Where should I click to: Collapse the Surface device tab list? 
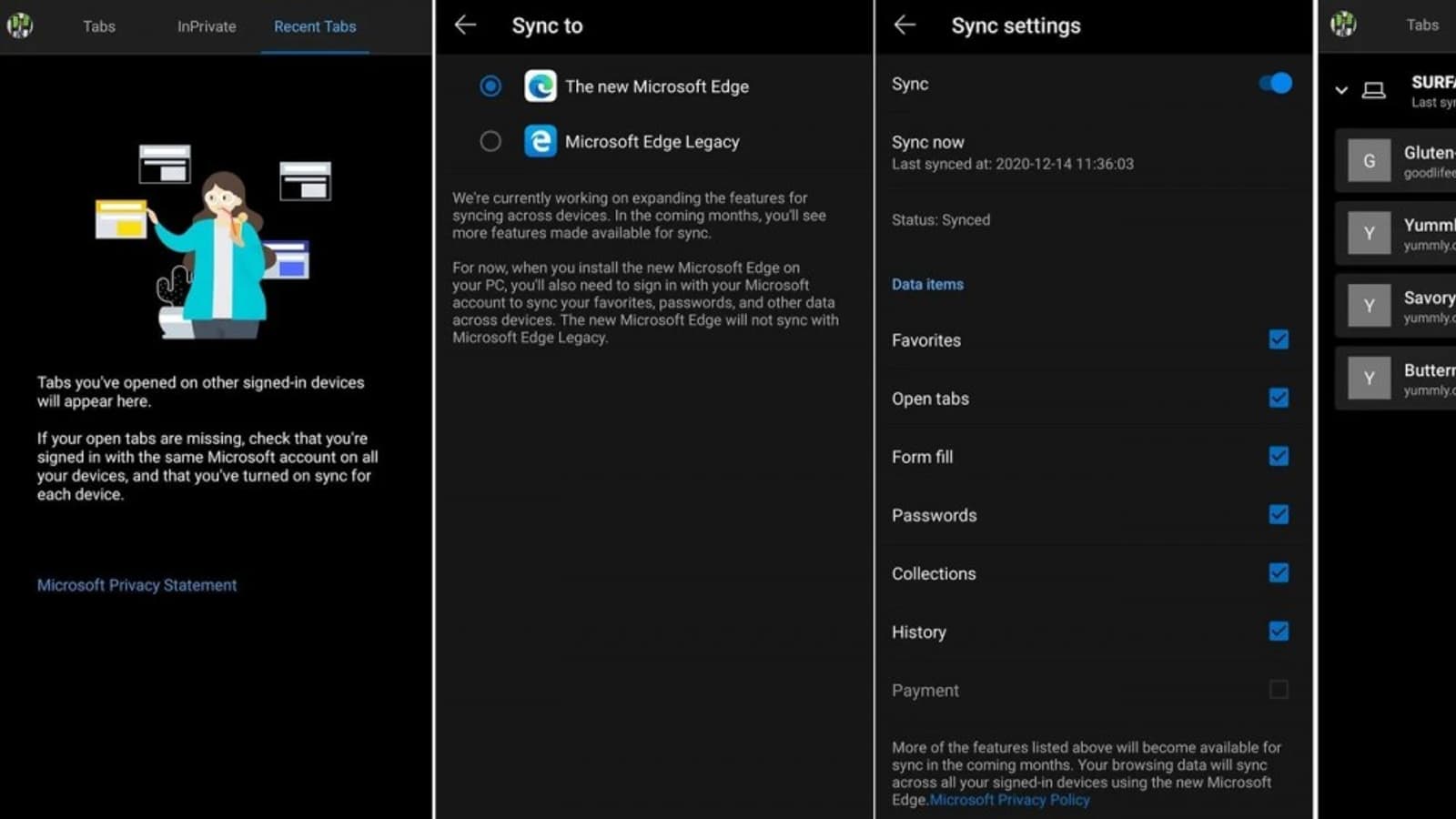1341,90
